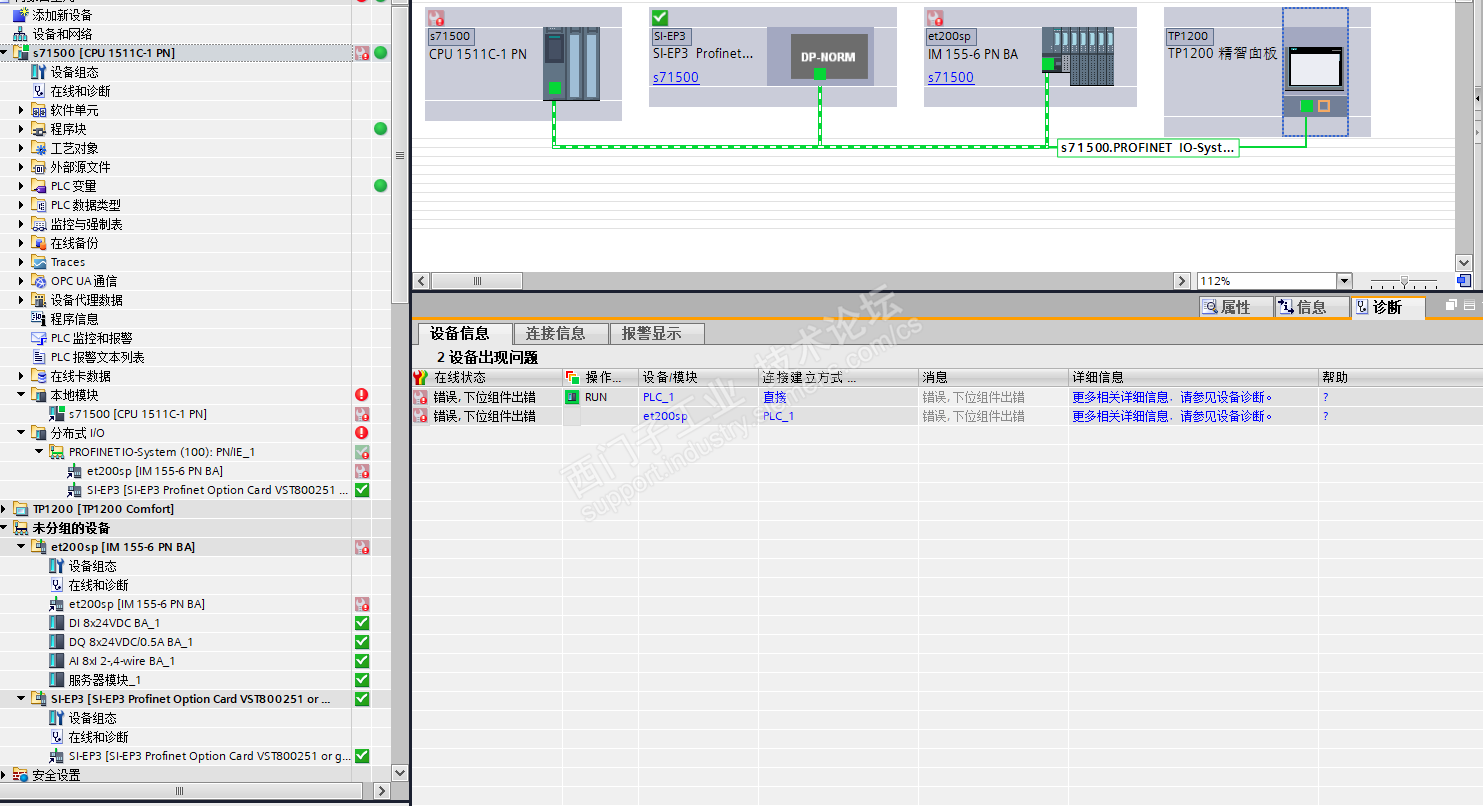1483x806 pixels.
Task: Expand the PLC 变量 folder
Action: 22,186
